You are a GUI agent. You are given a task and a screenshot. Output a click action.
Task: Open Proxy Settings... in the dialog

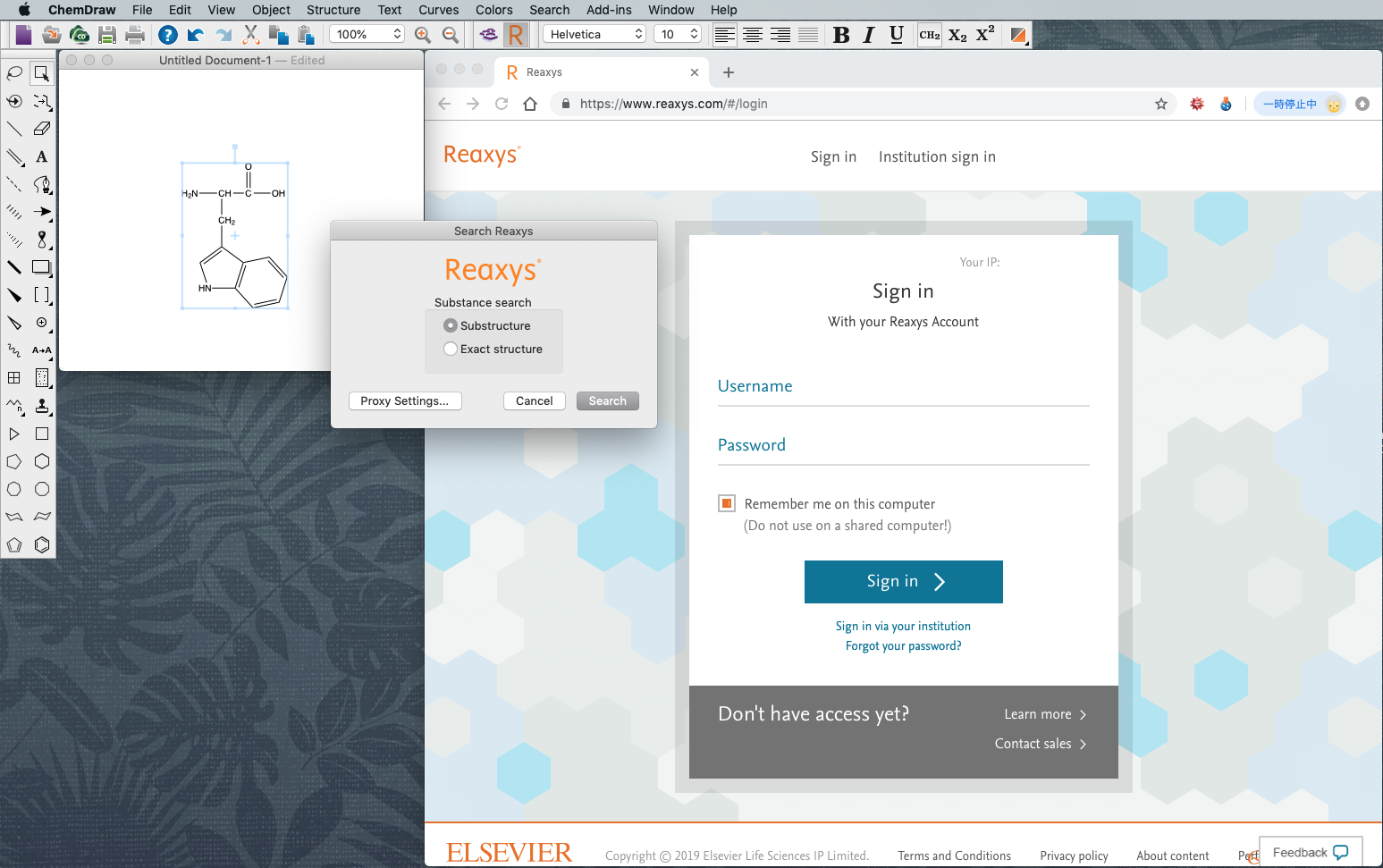405,400
